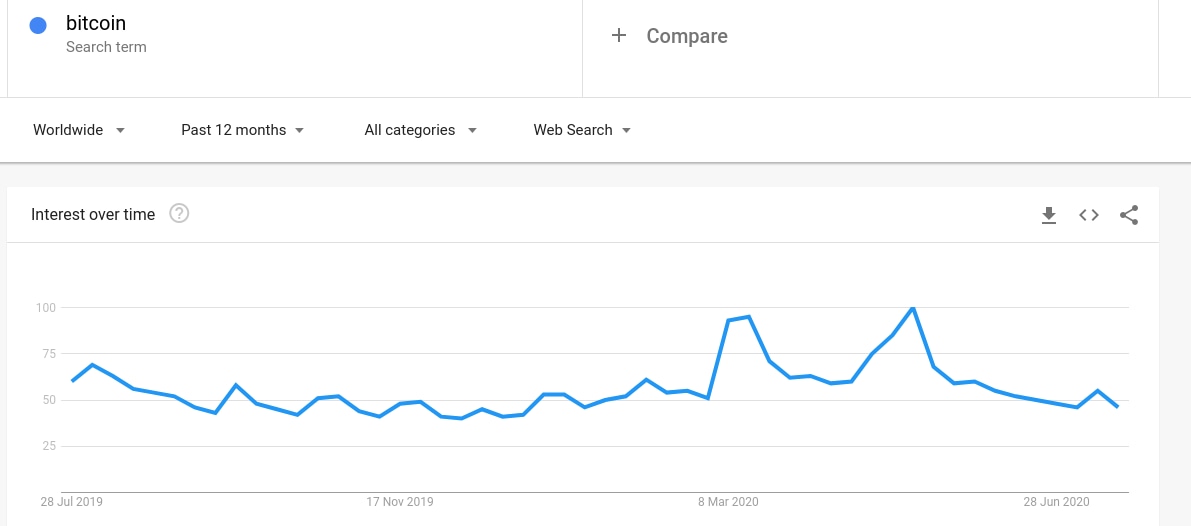
Task: Click the embed code icon
Action: tap(1089, 215)
